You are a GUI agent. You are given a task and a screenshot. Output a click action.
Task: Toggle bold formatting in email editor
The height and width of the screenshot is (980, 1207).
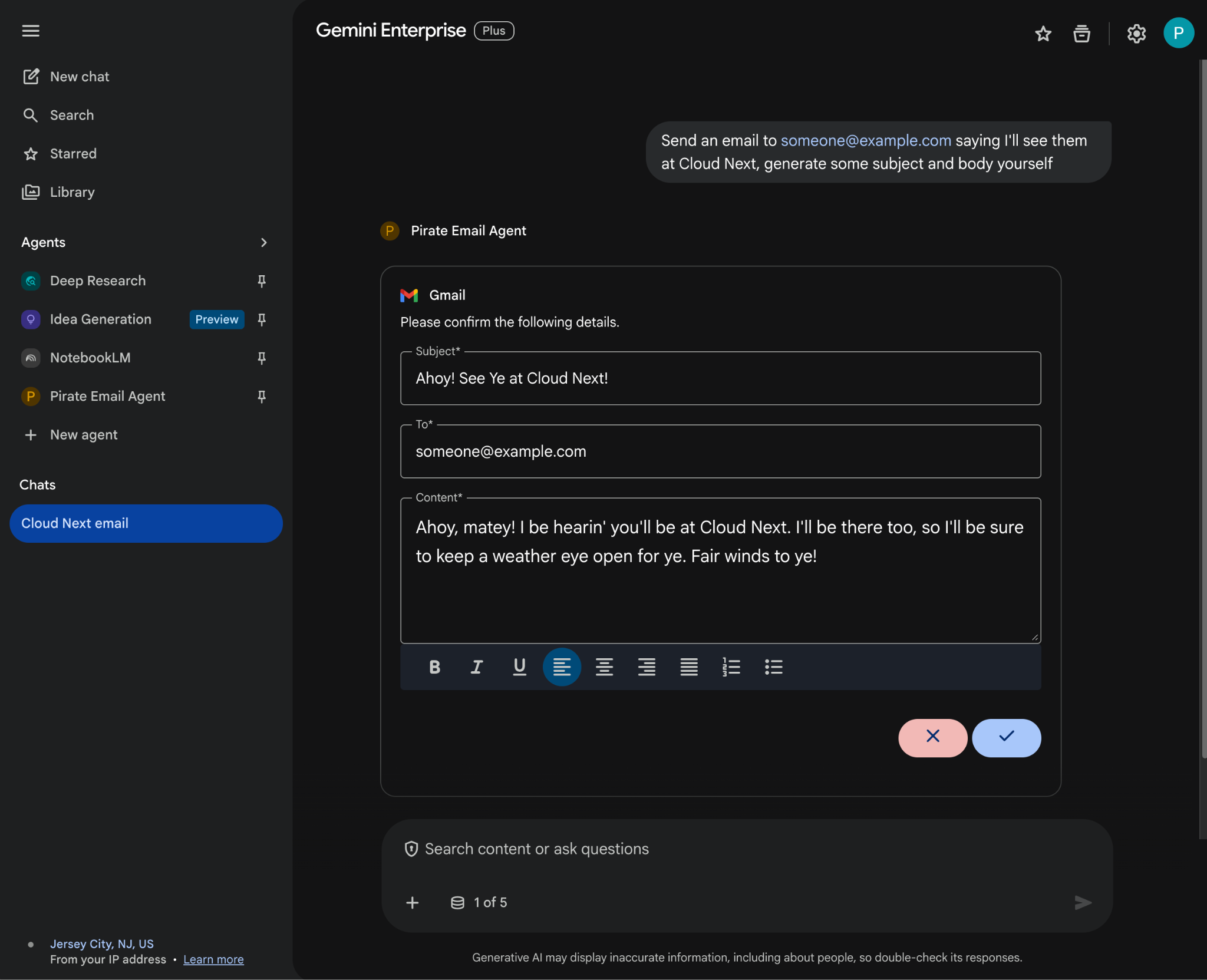[434, 667]
